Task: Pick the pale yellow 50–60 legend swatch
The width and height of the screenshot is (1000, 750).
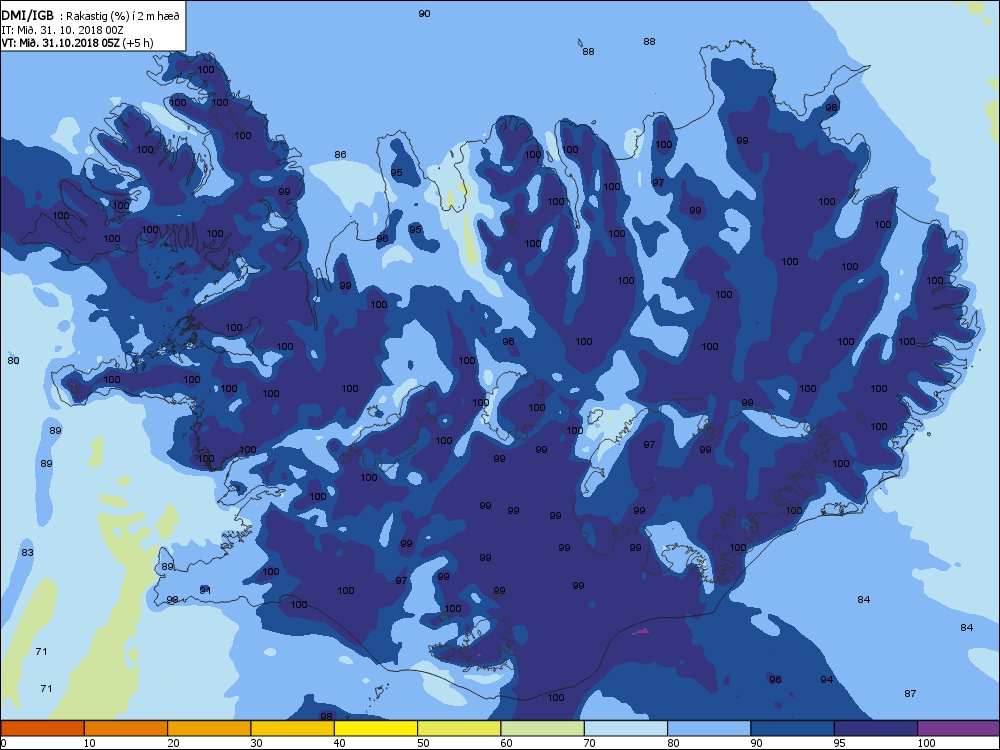Action: coord(459,728)
